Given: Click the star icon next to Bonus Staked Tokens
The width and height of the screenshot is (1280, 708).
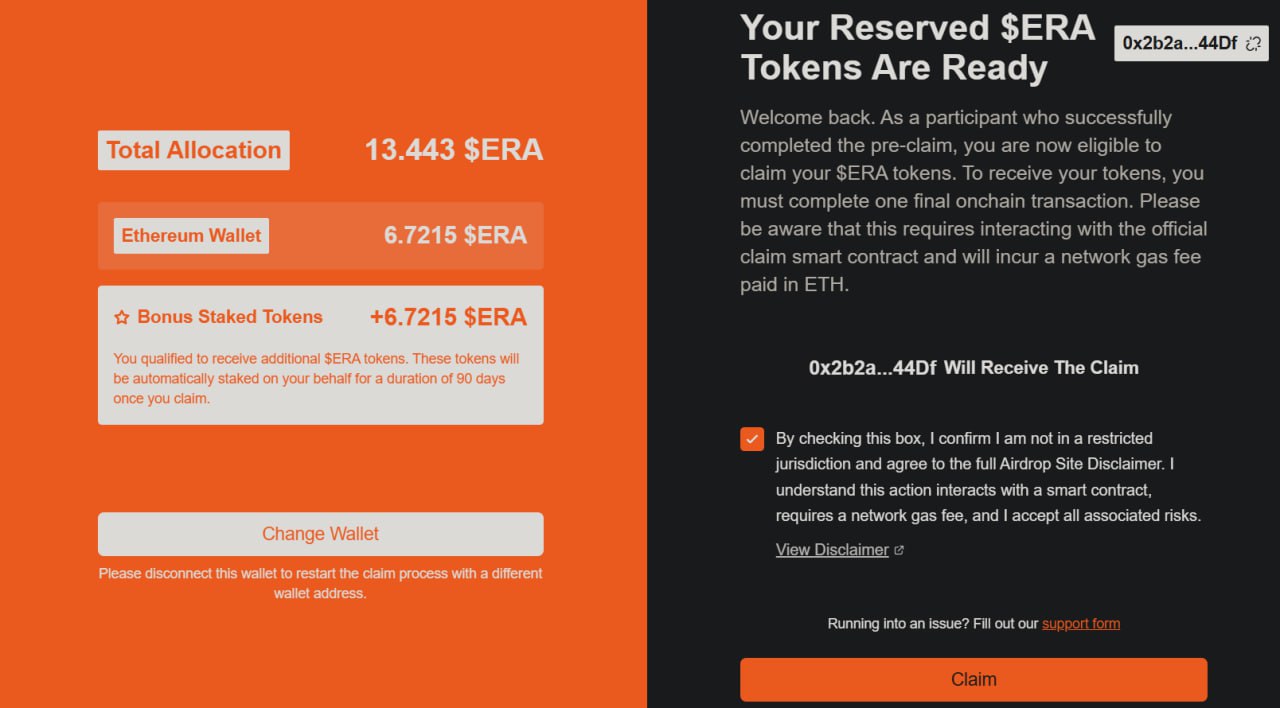Looking at the screenshot, I should [x=122, y=317].
